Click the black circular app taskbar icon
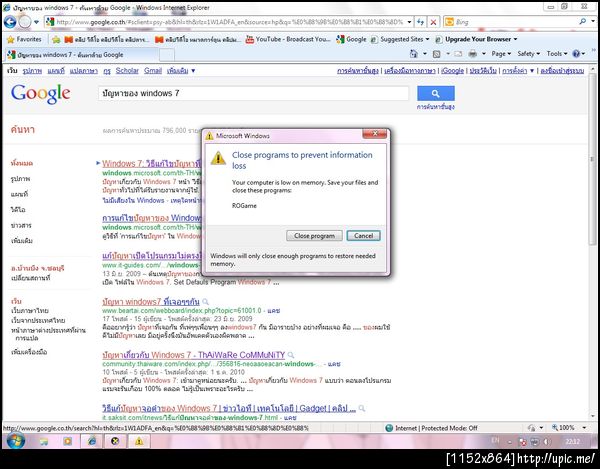This screenshot has width=600, height=469. click(115, 441)
